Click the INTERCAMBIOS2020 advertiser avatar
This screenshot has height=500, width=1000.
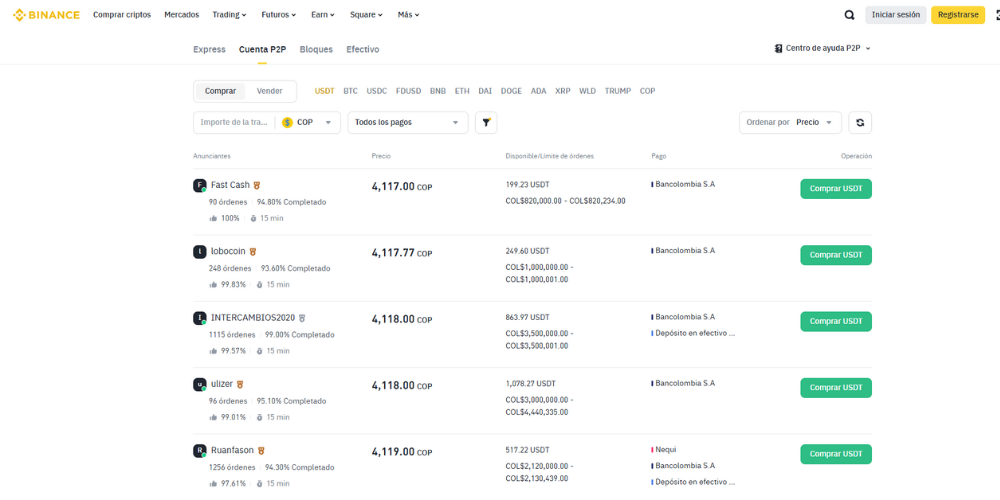pyautogui.click(x=200, y=318)
